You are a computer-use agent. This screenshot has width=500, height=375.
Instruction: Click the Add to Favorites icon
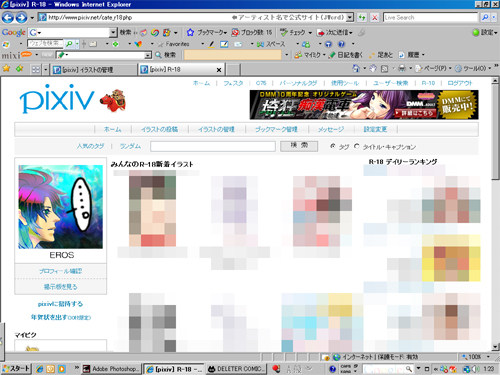(20, 69)
